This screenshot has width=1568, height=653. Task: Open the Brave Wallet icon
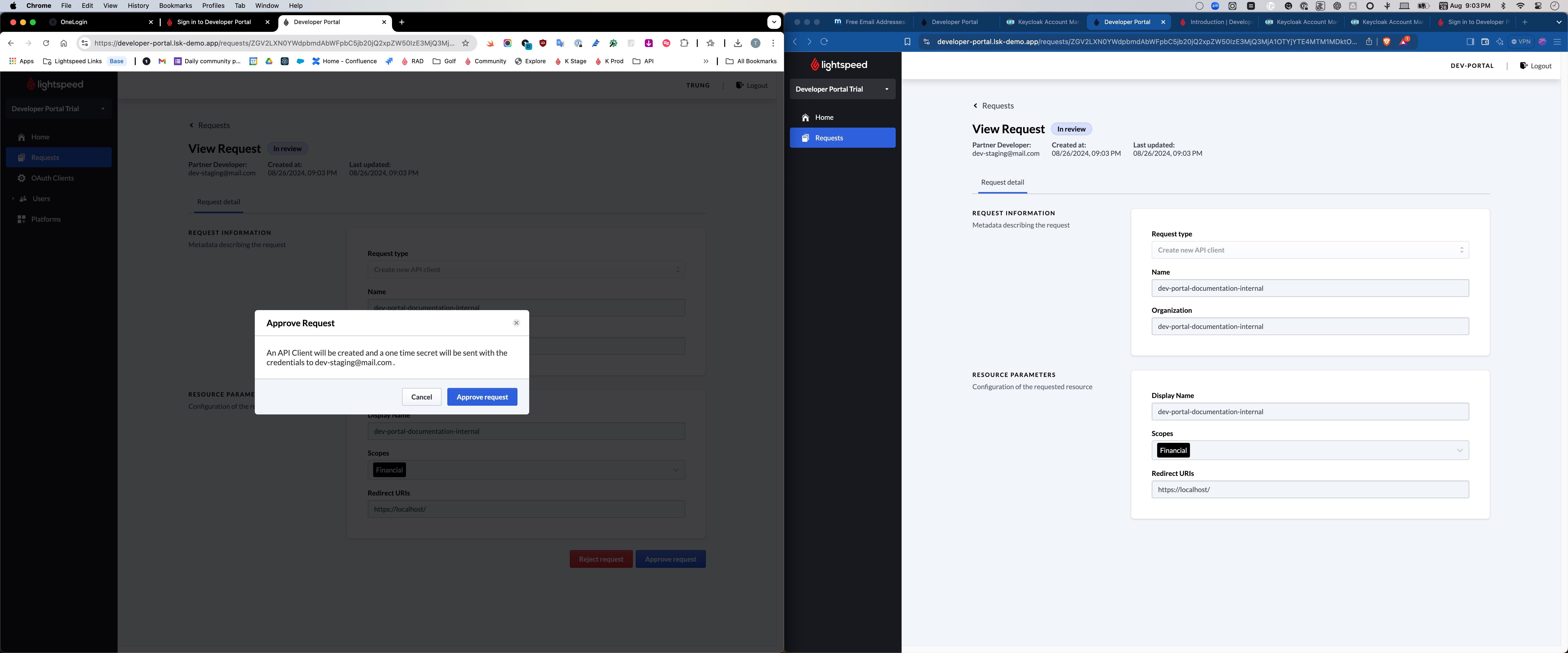(1485, 41)
